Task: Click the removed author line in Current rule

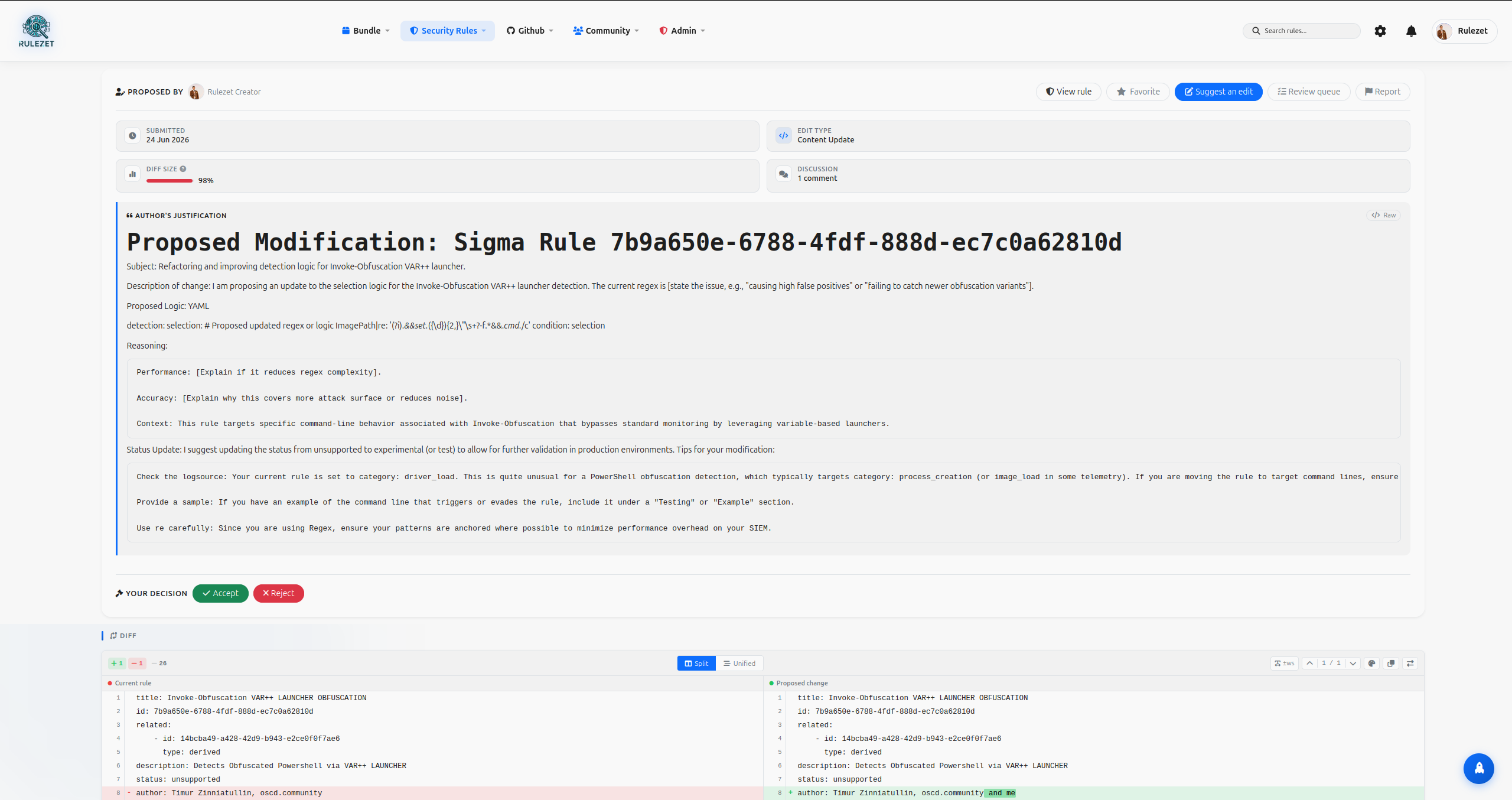Action: (x=433, y=793)
